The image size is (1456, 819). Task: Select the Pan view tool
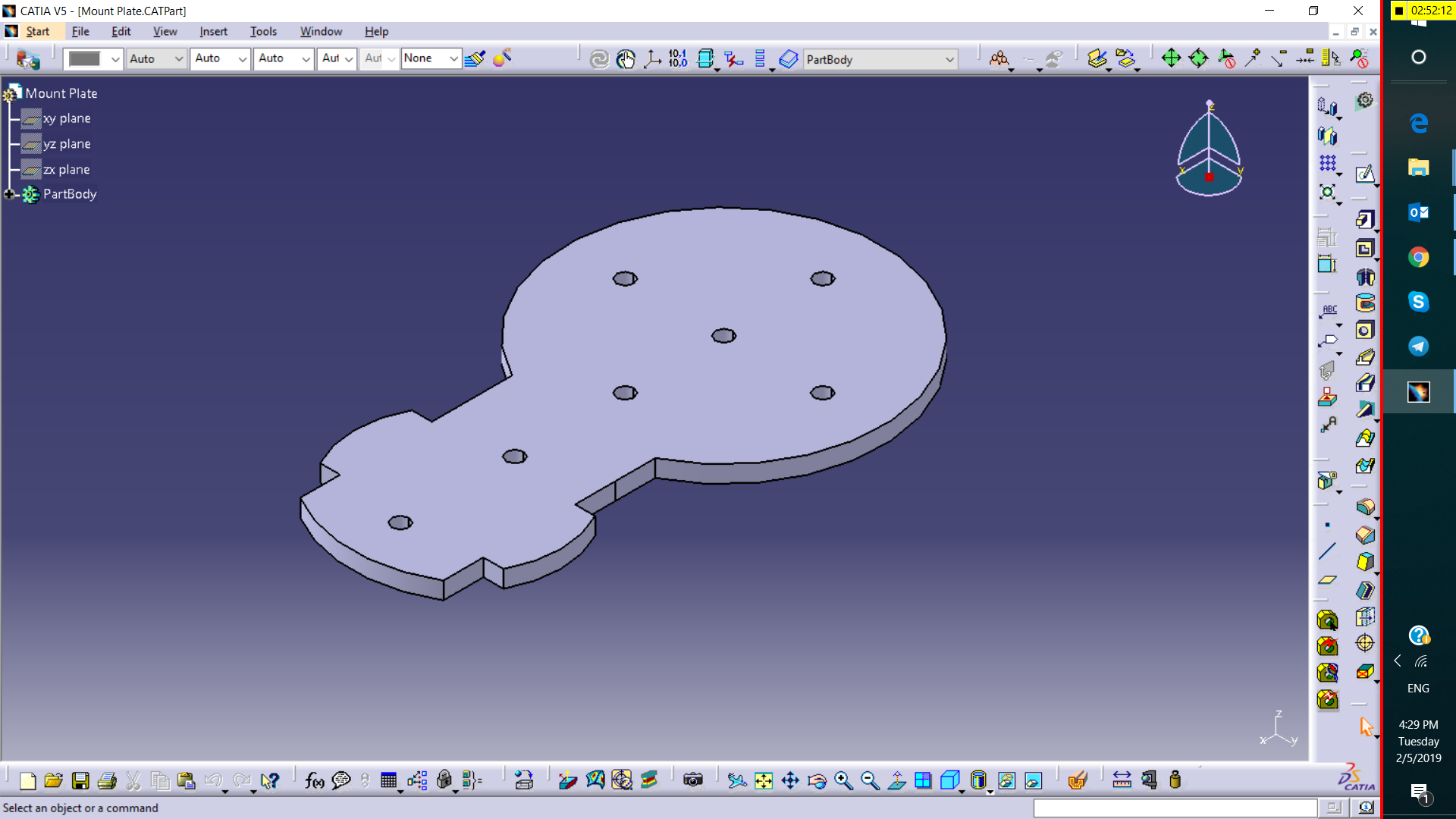(790, 780)
